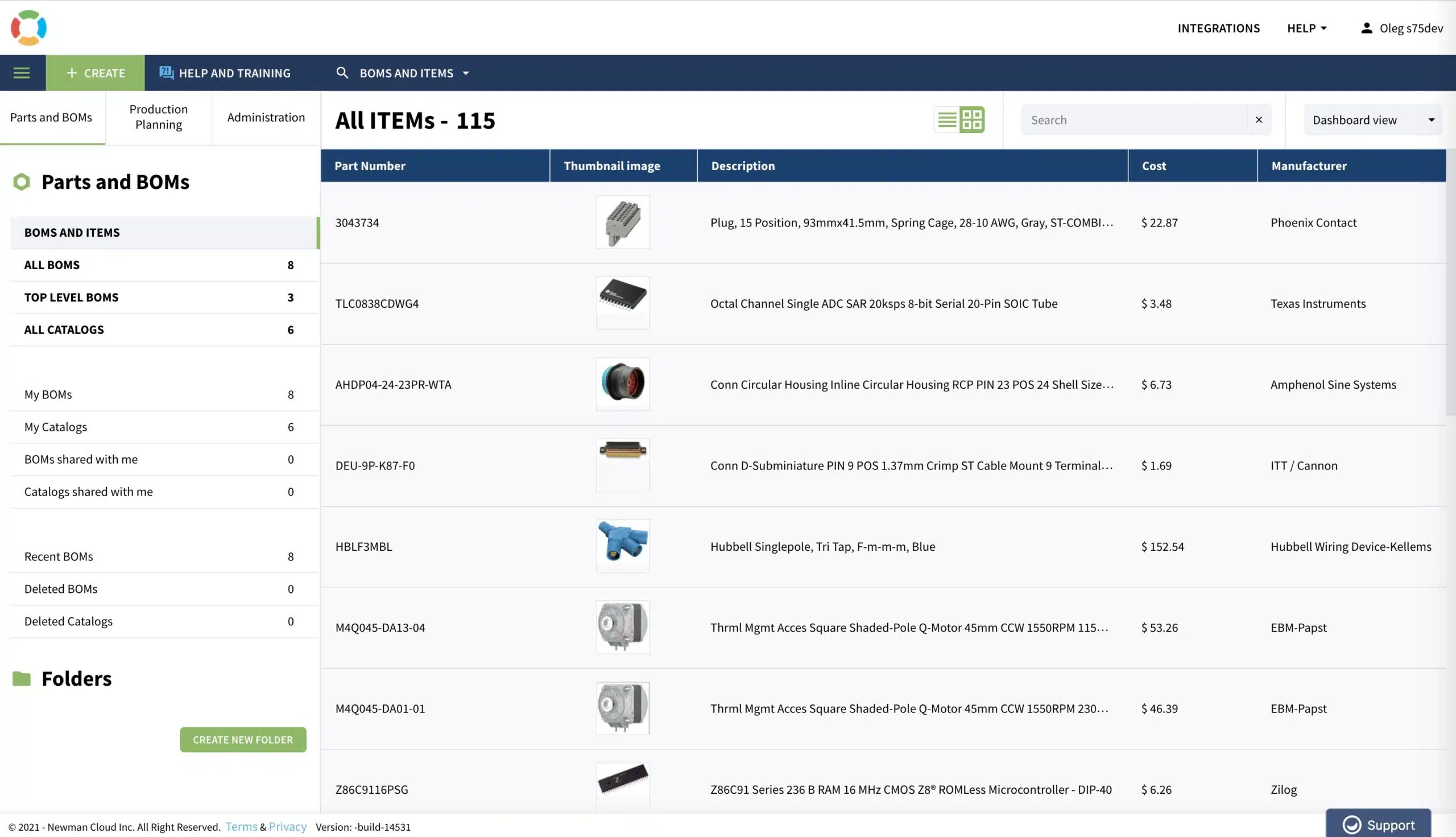Open the INTEGRATIONS menu
Viewport: 1456px width, 837px height.
point(1219,28)
